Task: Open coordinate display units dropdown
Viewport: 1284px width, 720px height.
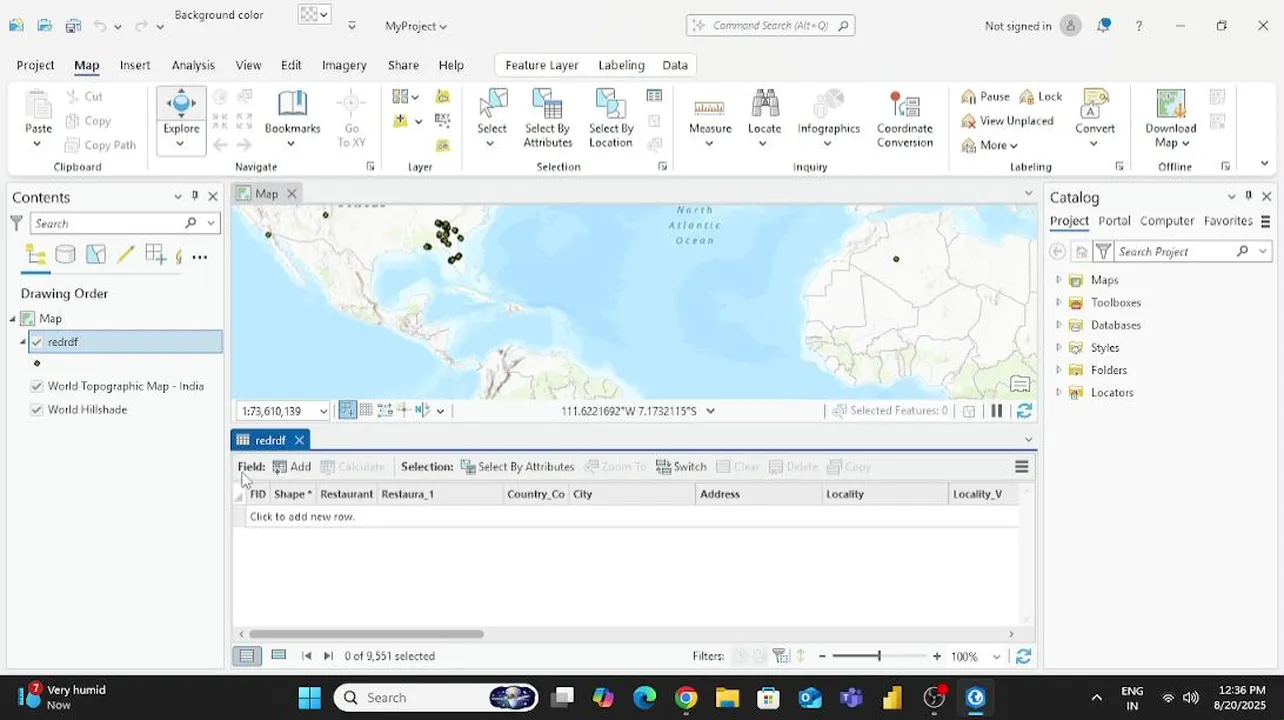Action: [x=711, y=411]
